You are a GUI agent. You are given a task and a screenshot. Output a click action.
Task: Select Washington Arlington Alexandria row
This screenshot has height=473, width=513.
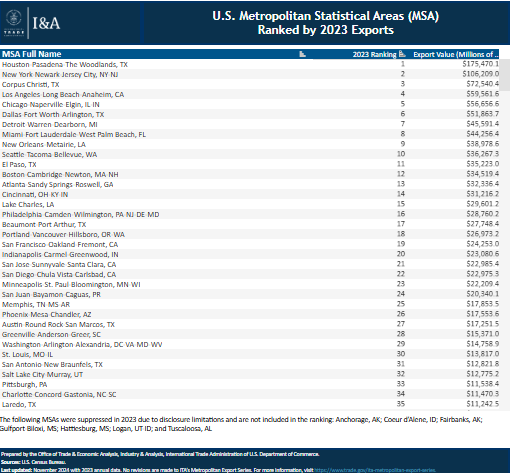(250, 344)
